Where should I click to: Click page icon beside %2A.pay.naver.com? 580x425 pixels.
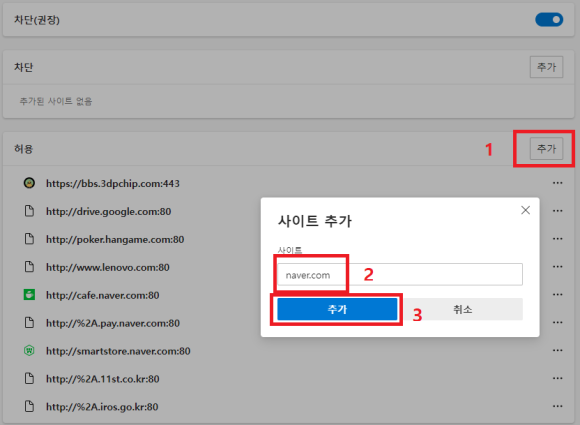coord(29,323)
